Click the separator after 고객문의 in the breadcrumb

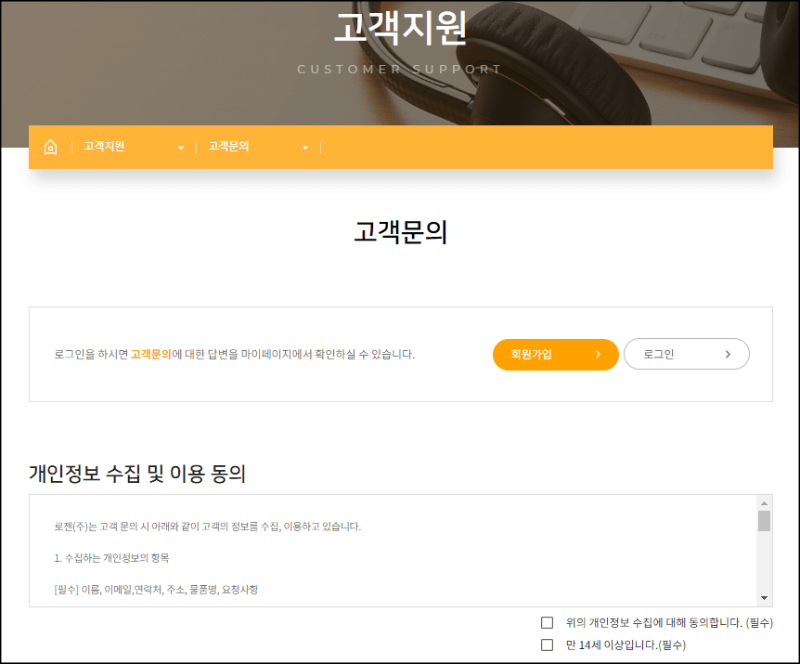point(322,147)
